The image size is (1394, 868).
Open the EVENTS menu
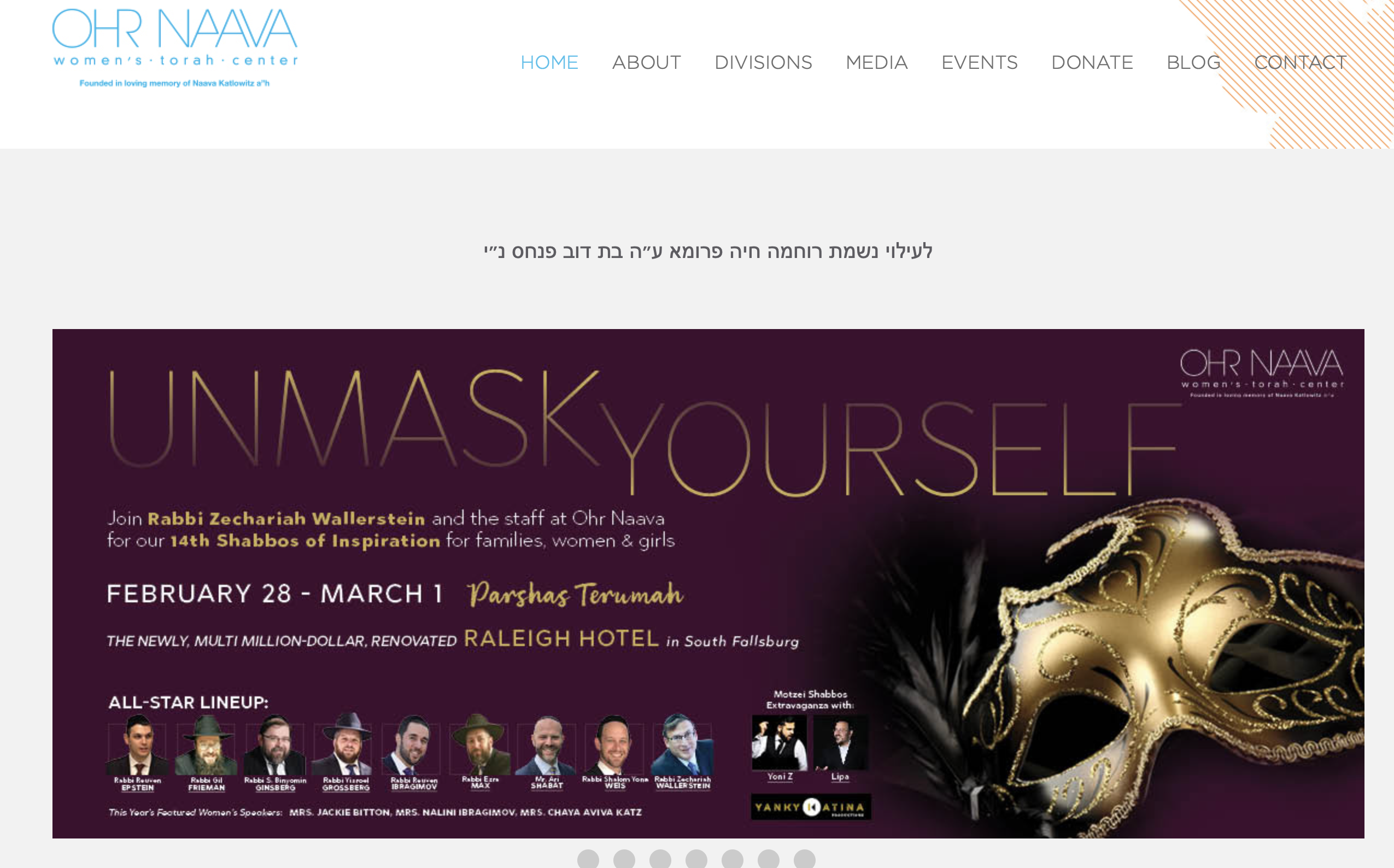point(979,62)
